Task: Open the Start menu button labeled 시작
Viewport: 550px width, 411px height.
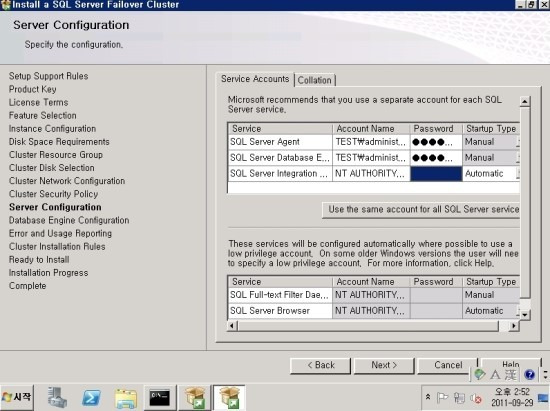Action: coord(17,397)
